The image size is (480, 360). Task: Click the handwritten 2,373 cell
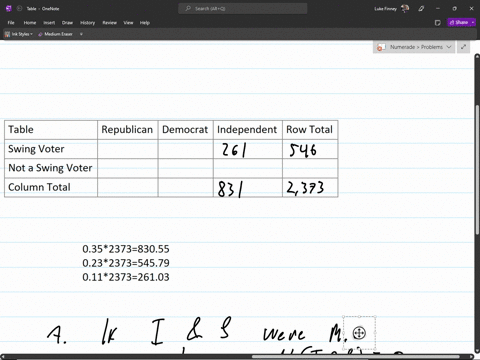(x=310, y=188)
